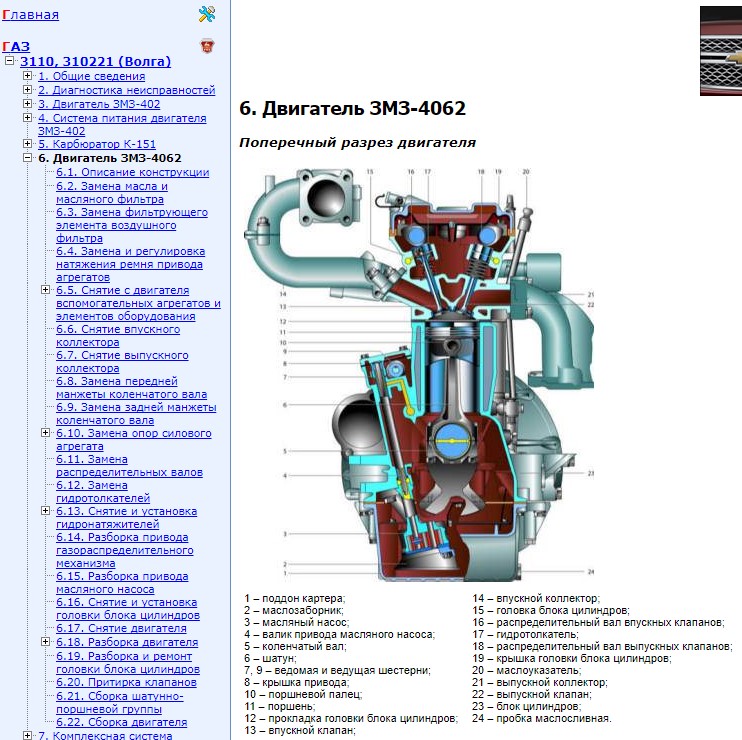
Task: Open 6.13. Снятие и установка гидронатяжителей link
Action: (x=126, y=518)
